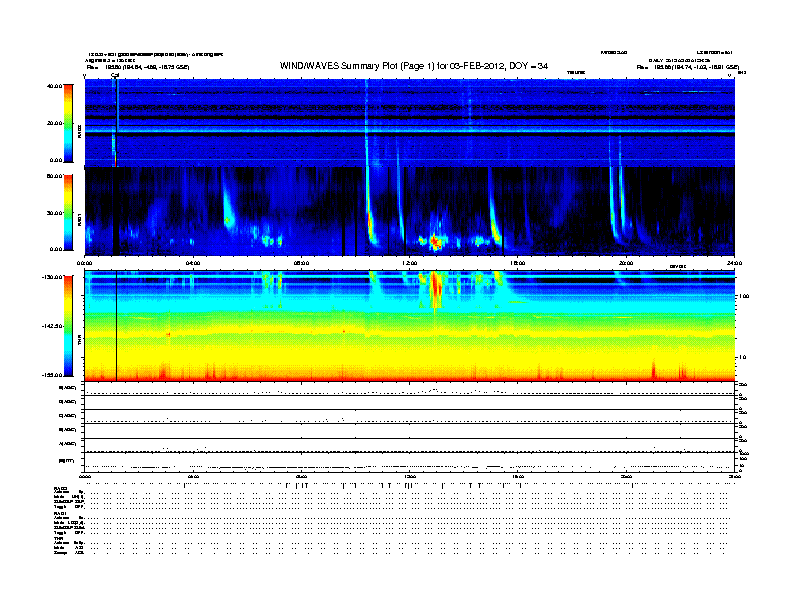The image size is (792, 612).
Task: Click 04:00 on the bottom line-plot time axis
Action: coord(193,476)
